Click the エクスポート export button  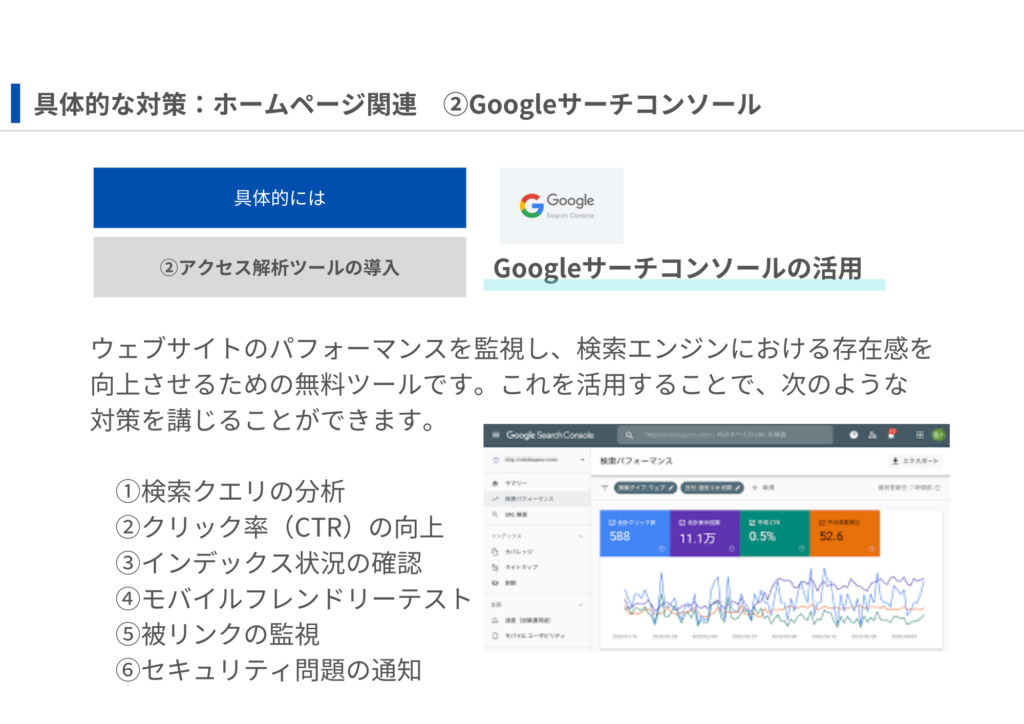(x=914, y=461)
